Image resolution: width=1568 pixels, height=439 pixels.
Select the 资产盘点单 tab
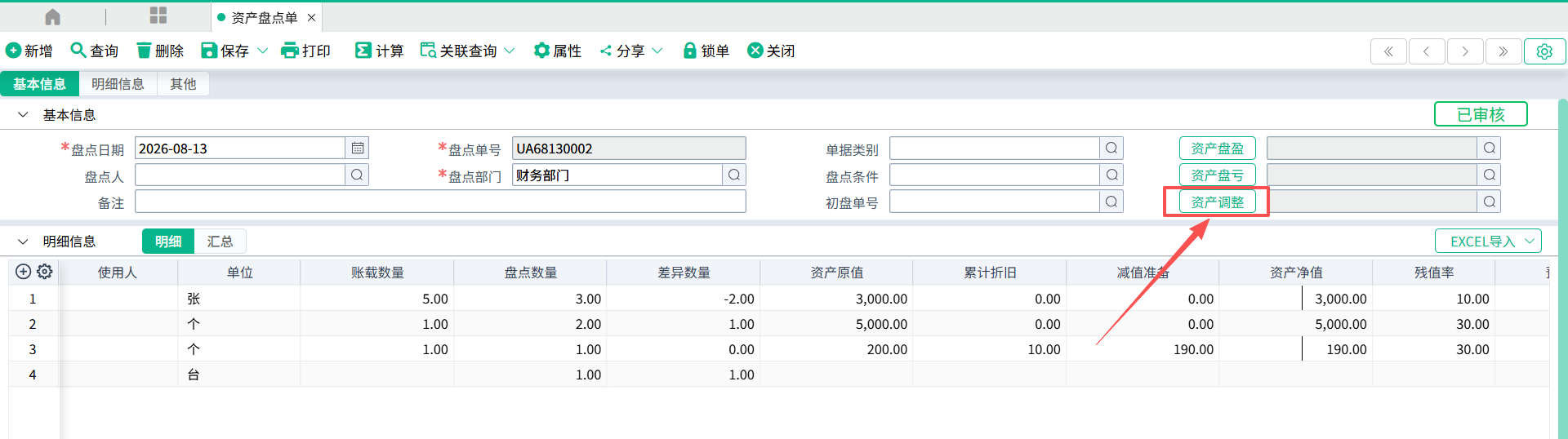click(x=264, y=17)
